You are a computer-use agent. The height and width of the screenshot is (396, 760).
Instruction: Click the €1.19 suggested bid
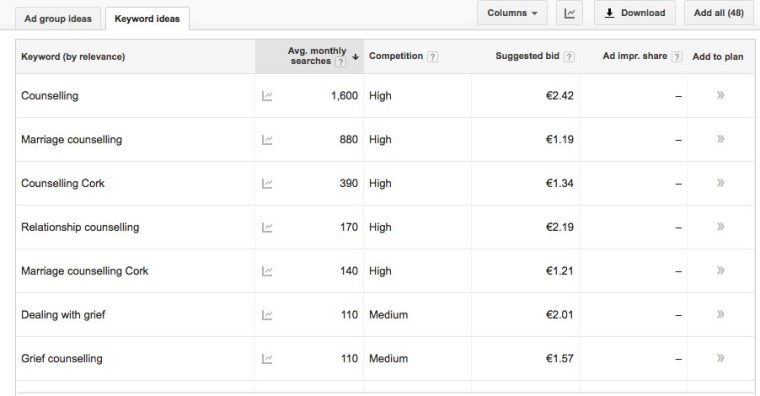pos(559,140)
